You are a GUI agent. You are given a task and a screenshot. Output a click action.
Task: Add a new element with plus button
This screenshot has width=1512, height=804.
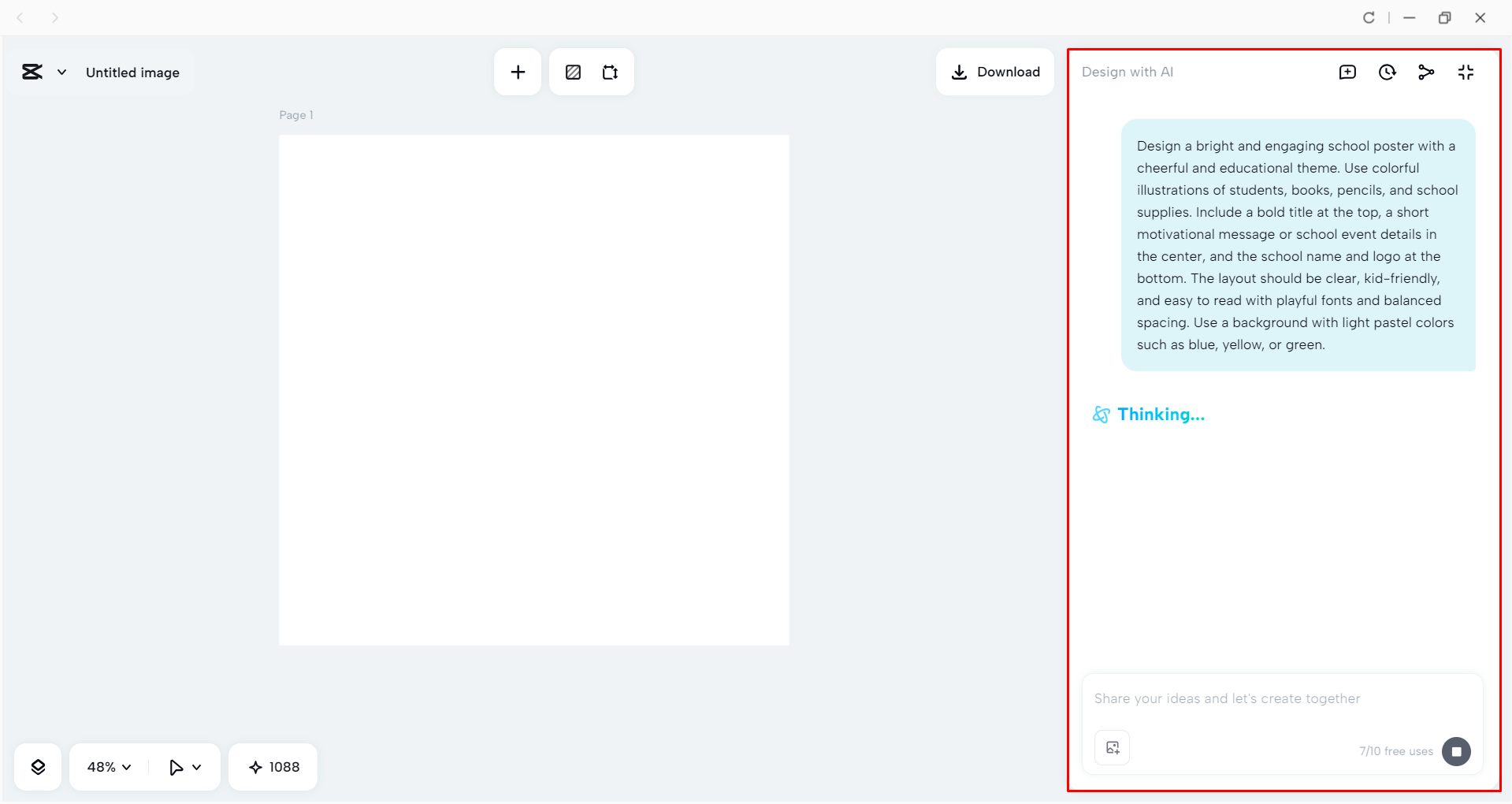(518, 73)
